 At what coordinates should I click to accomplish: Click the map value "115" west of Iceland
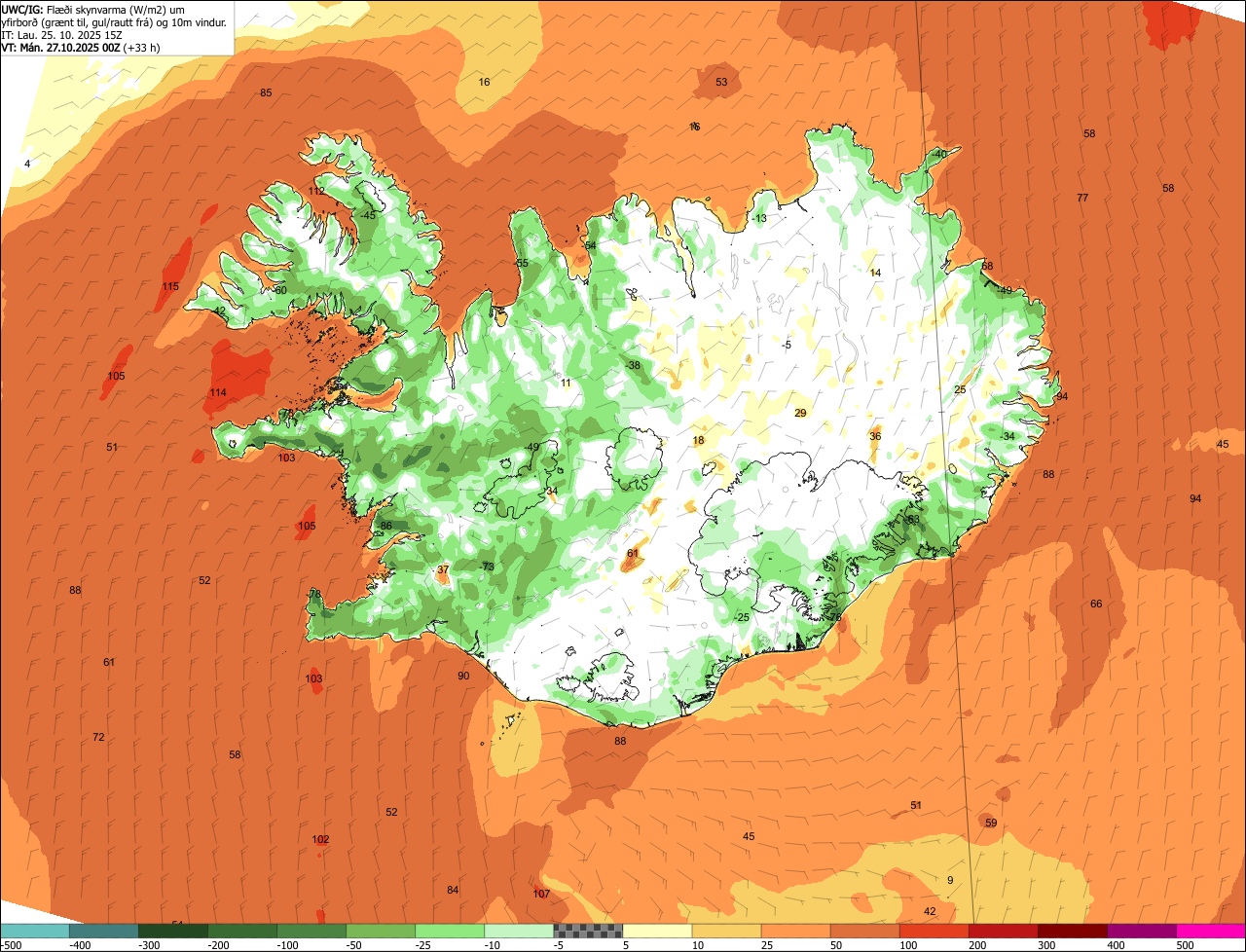(x=170, y=286)
